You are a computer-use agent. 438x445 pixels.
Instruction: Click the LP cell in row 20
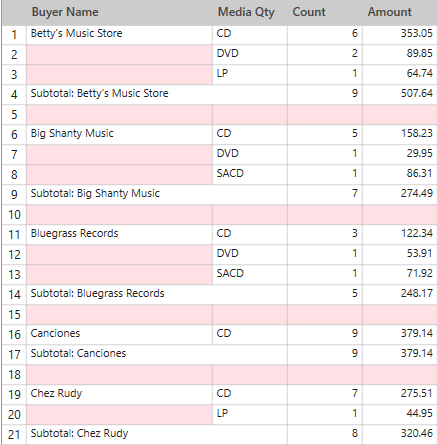250,415
